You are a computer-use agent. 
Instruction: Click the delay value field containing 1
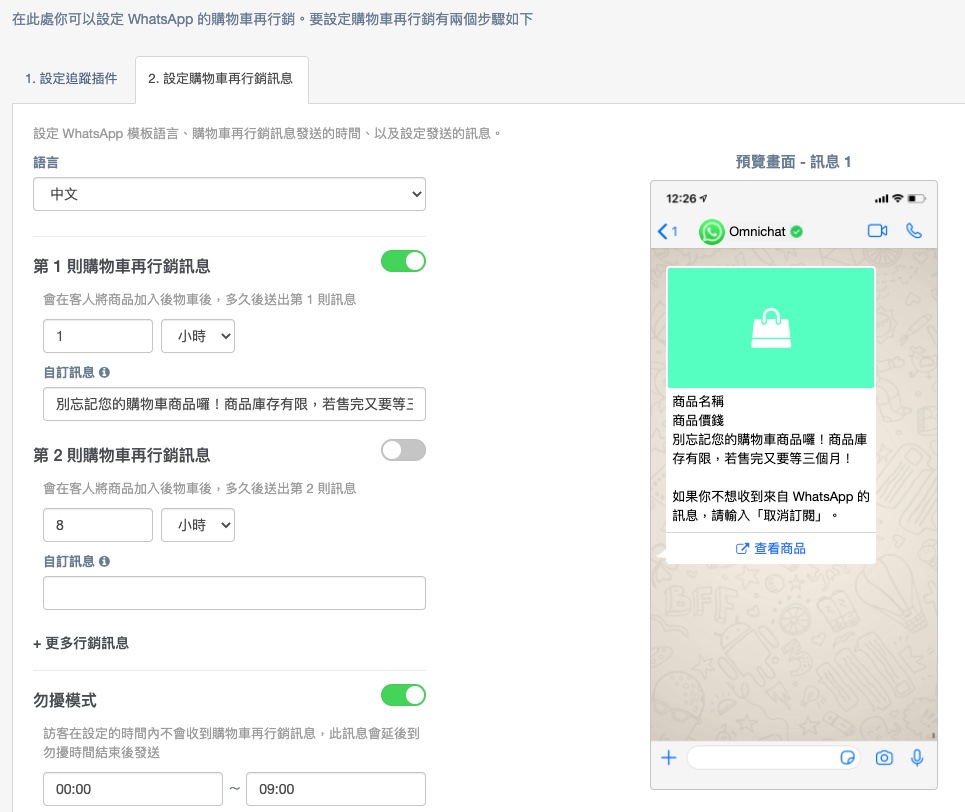pyautogui.click(x=98, y=336)
